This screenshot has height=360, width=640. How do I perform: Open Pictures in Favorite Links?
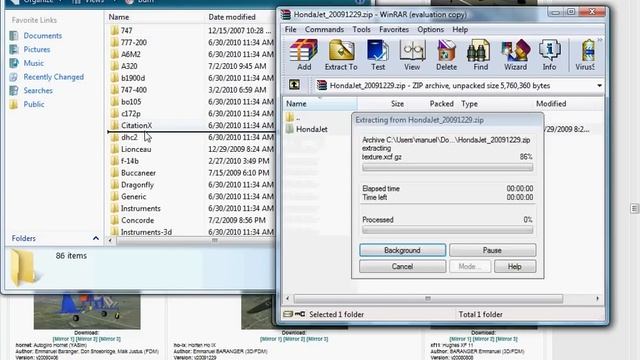(37, 49)
